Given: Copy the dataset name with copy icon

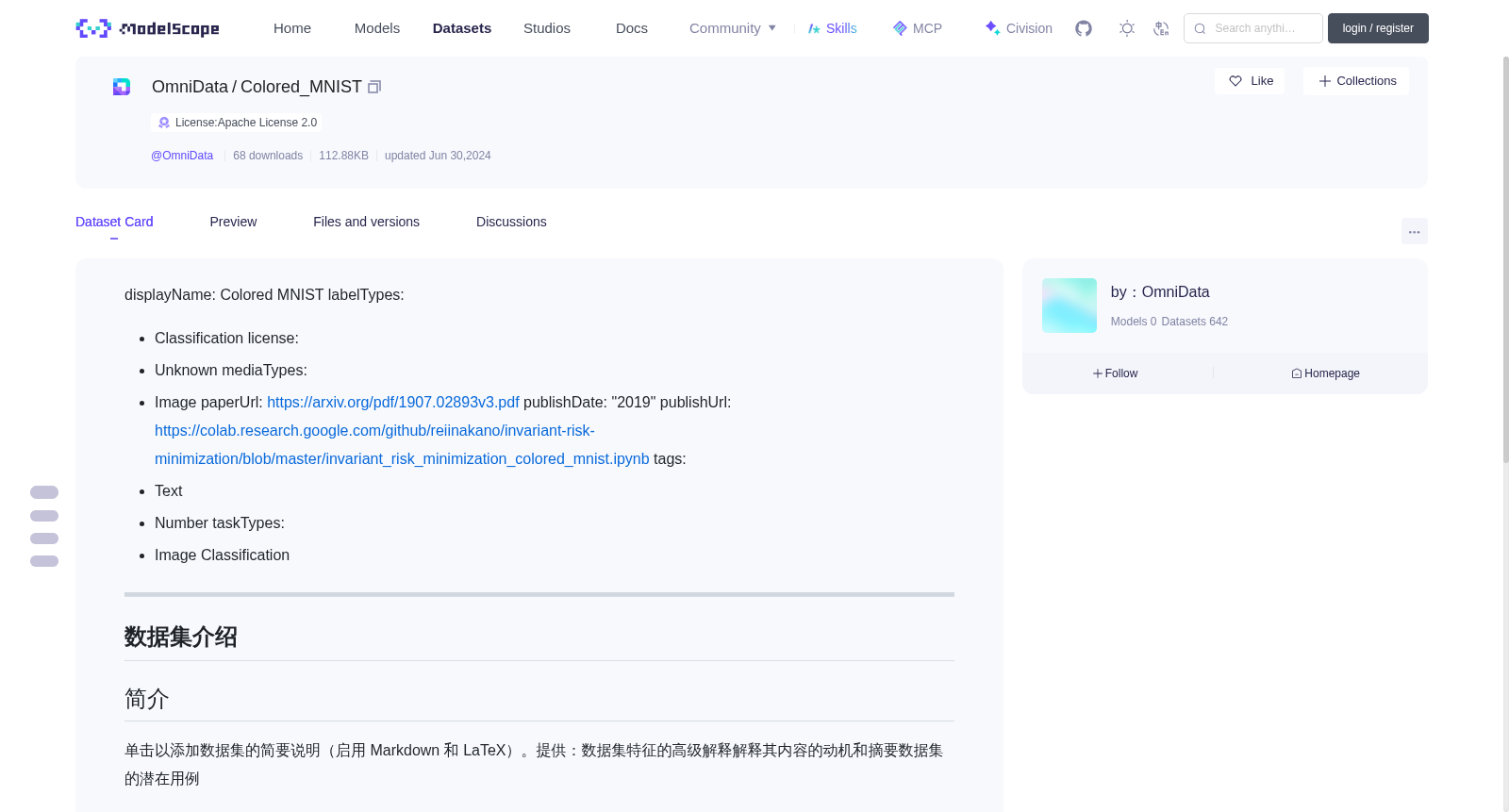Looking at the screenshot, I should point(374,87).
